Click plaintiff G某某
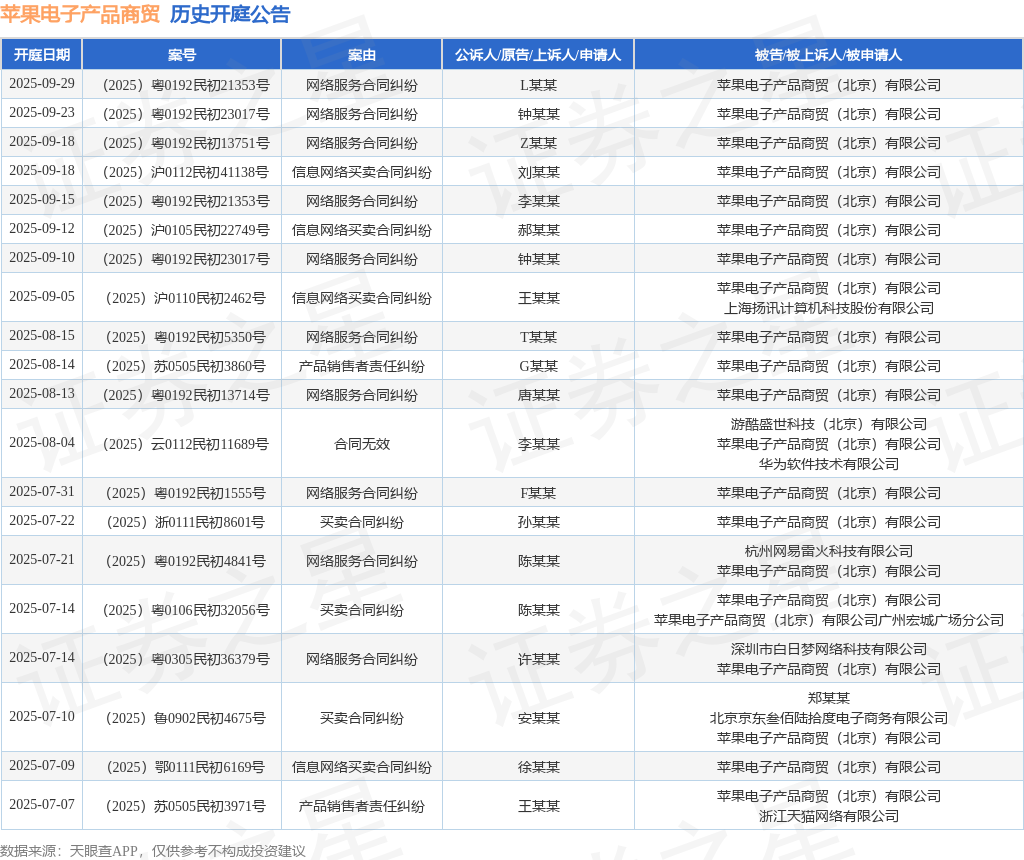1024x860 pixels. pos(538,366)
